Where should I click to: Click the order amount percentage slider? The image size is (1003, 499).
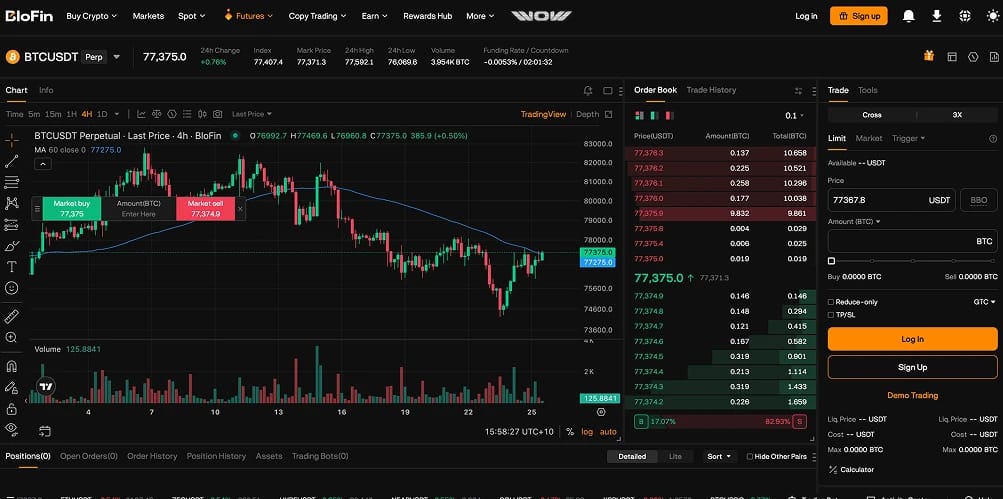912,261
